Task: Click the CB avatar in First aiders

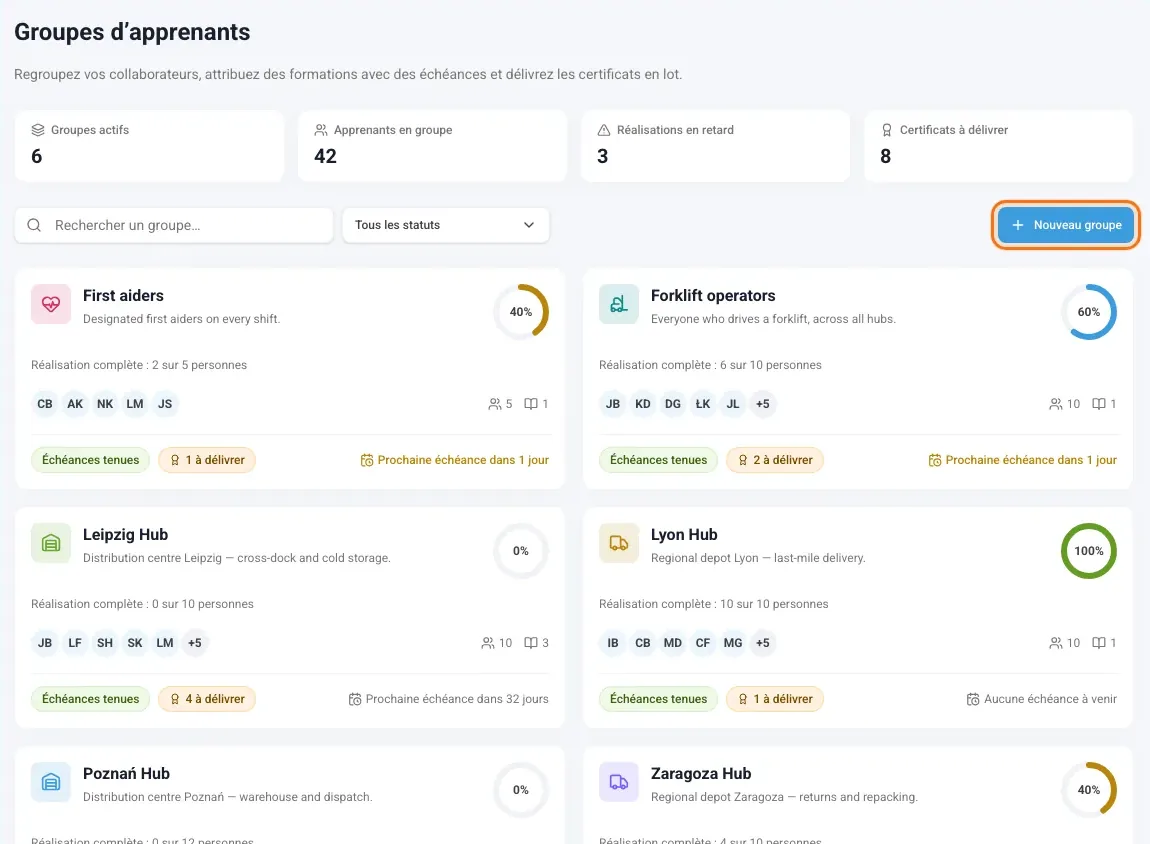Action: [45, 404]
